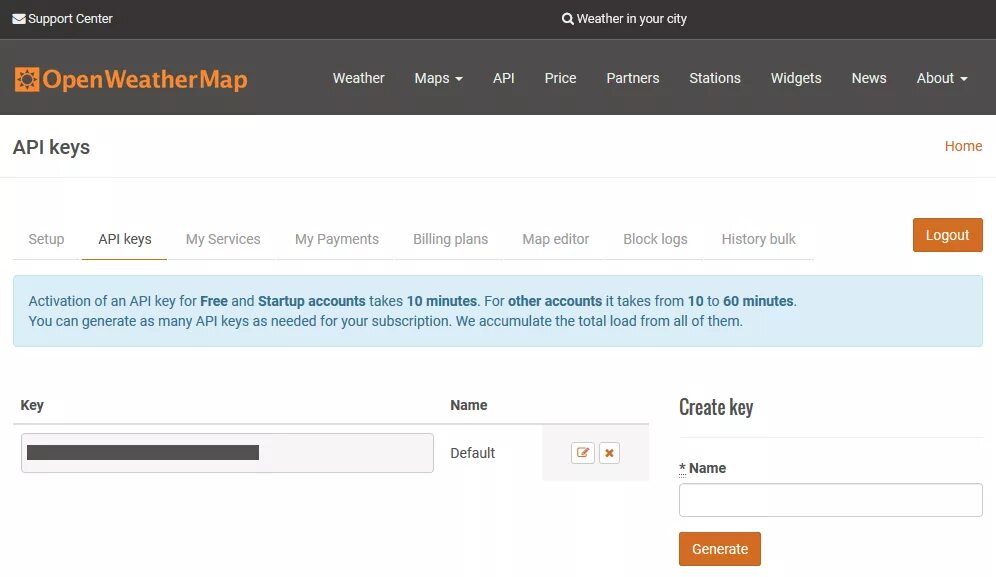The height and width of the screenshot is (577, 996).
Task: Open the Billing plans tab
Action: pos(450,239)
